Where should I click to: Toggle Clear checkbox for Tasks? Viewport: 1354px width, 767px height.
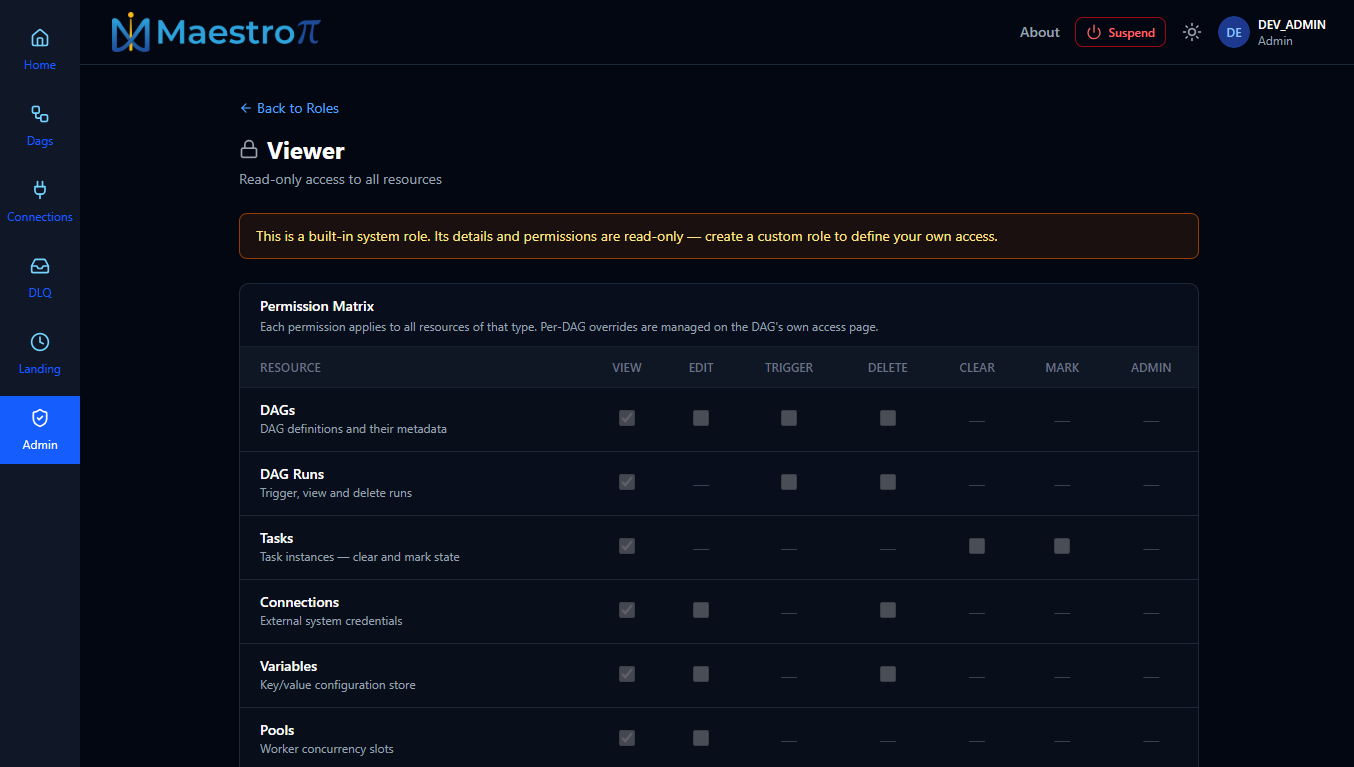pyautogui.click(x=977, y=546)
